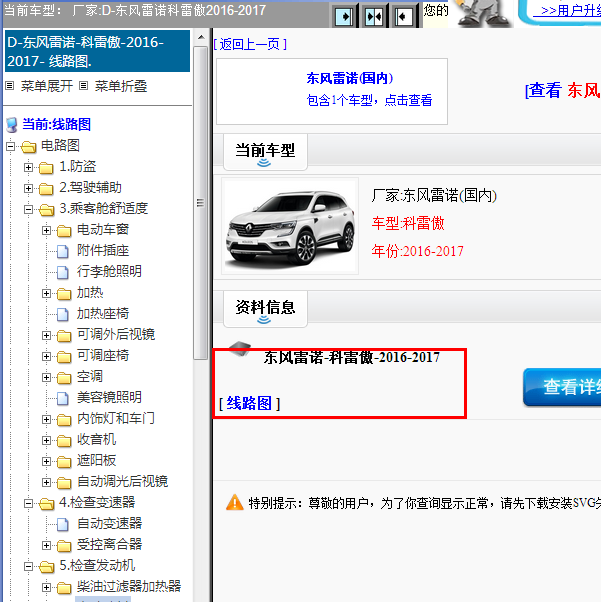The image size is (601, 602).
Task: Expand the 收音机 folder
Action: tap(46, 440)
